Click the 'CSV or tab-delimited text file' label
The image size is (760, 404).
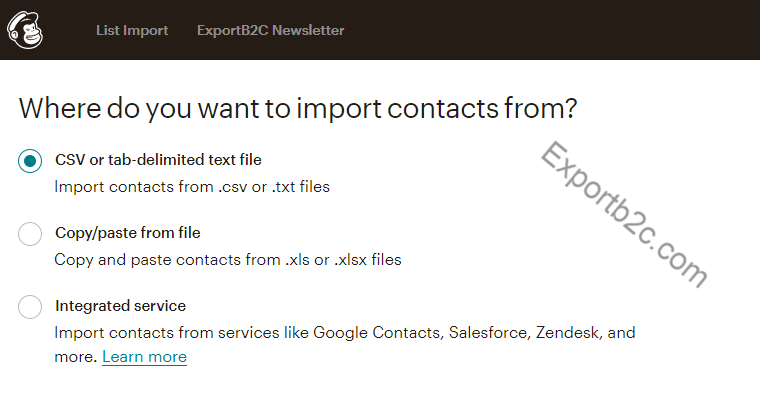(x=158, y=160)
